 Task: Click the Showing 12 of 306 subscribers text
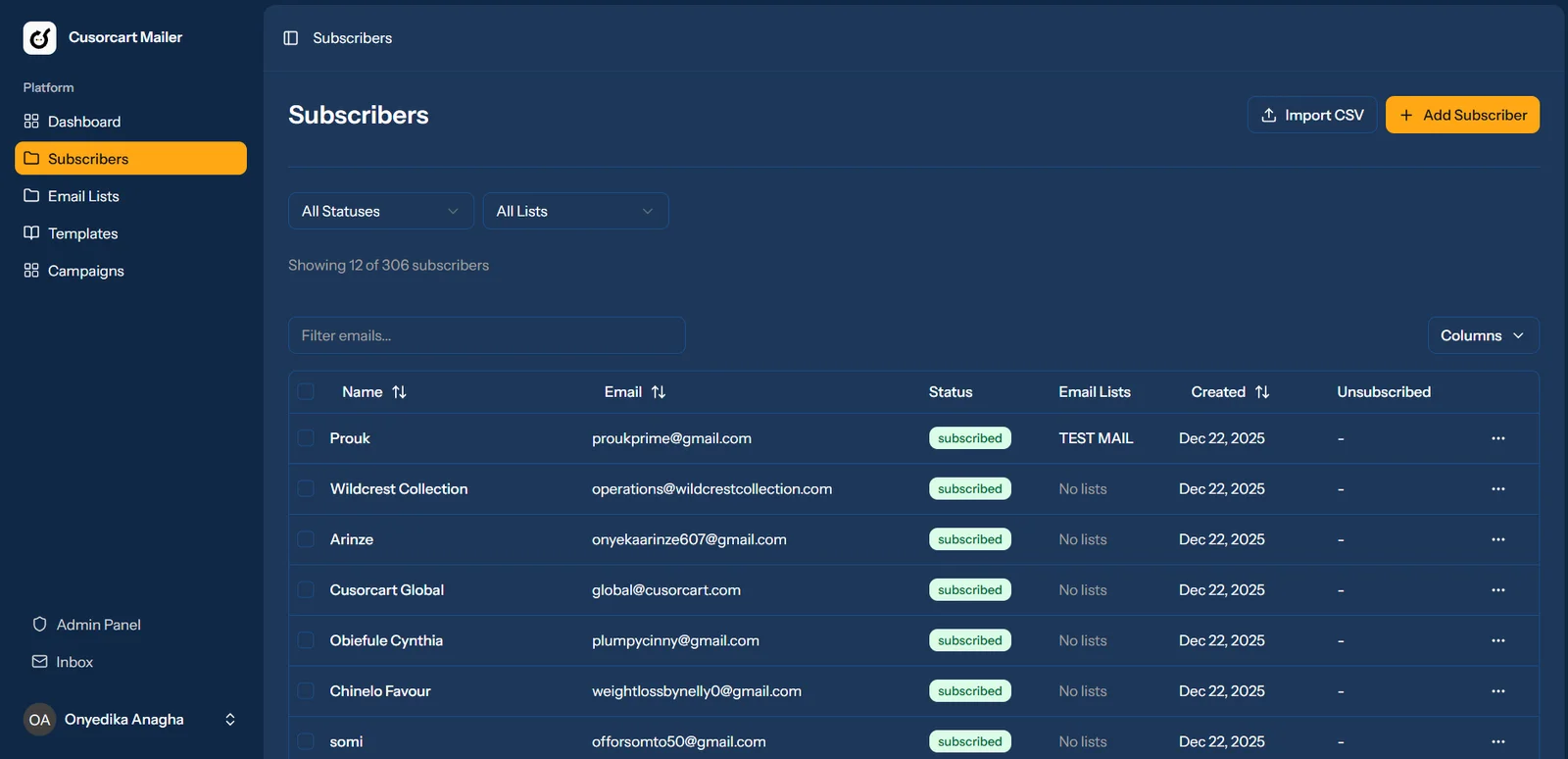tap(388, 266)
